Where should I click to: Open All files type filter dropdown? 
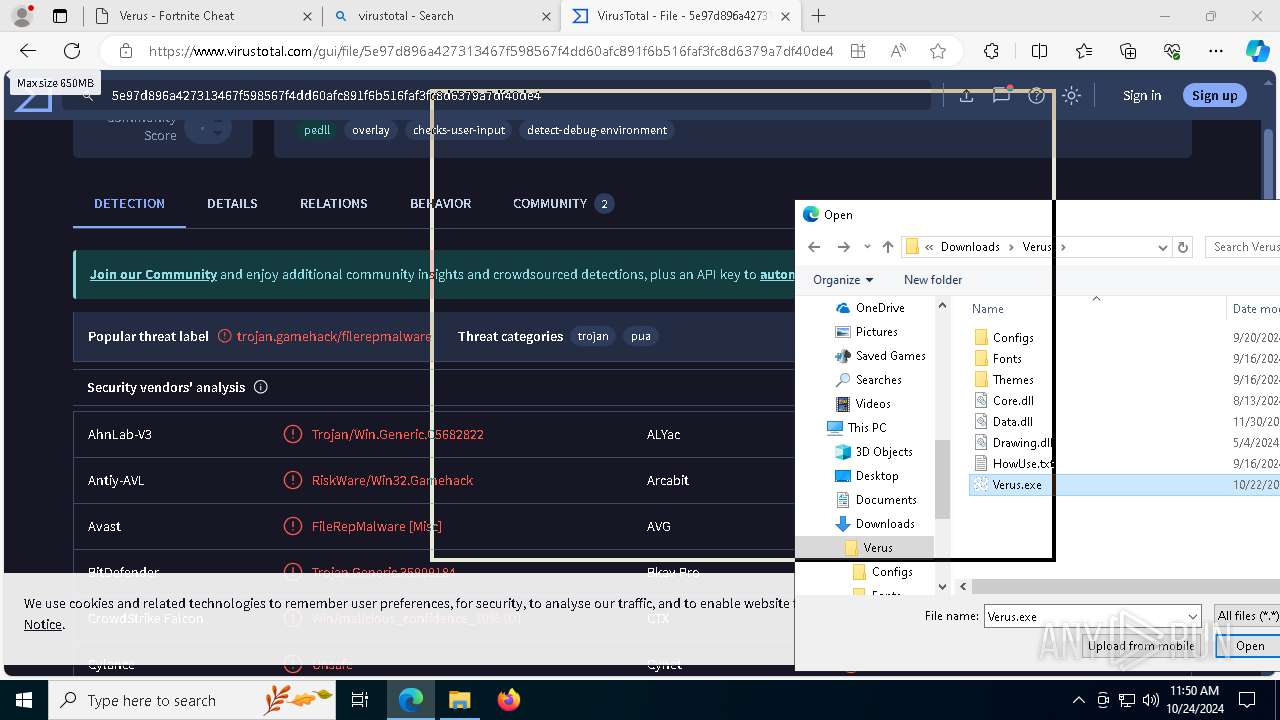click(x=1246, y=616)
